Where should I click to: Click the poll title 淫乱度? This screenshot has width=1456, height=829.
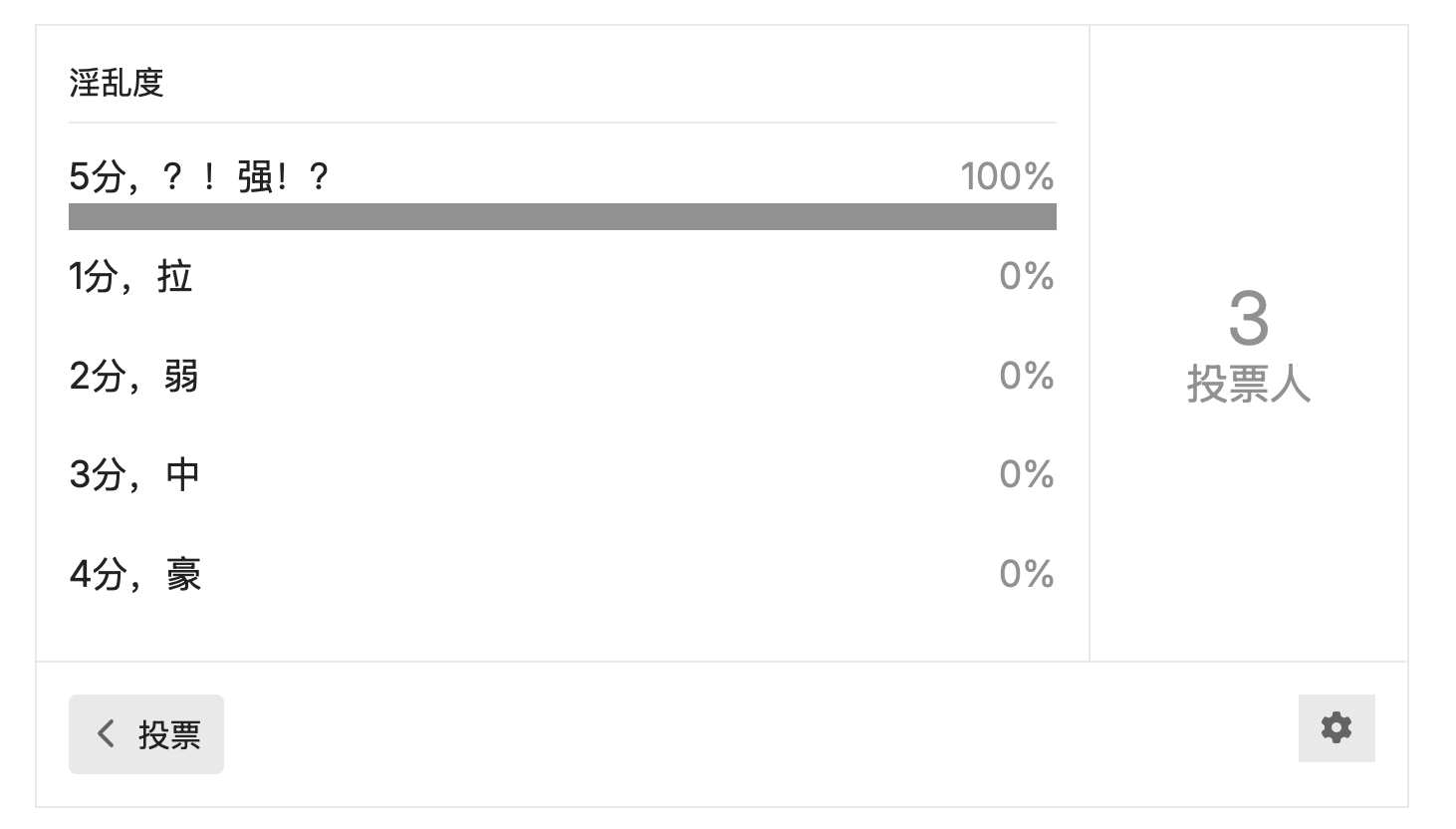[117, 83]
